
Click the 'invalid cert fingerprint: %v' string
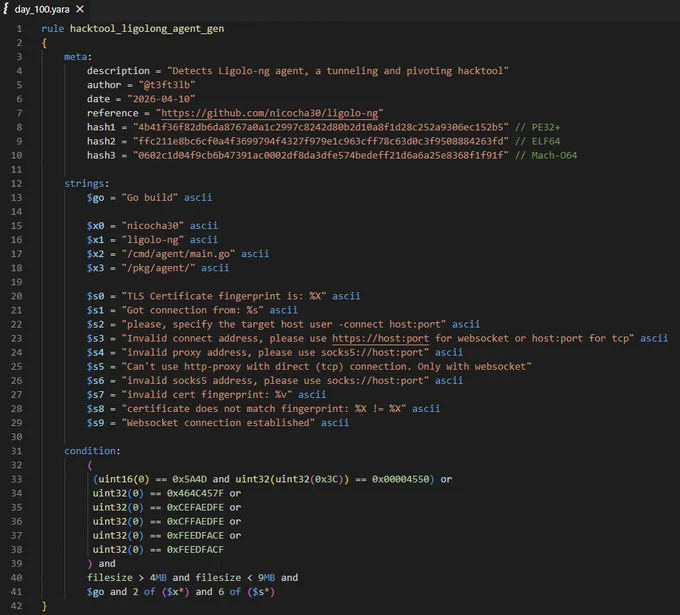click(207, 395)
